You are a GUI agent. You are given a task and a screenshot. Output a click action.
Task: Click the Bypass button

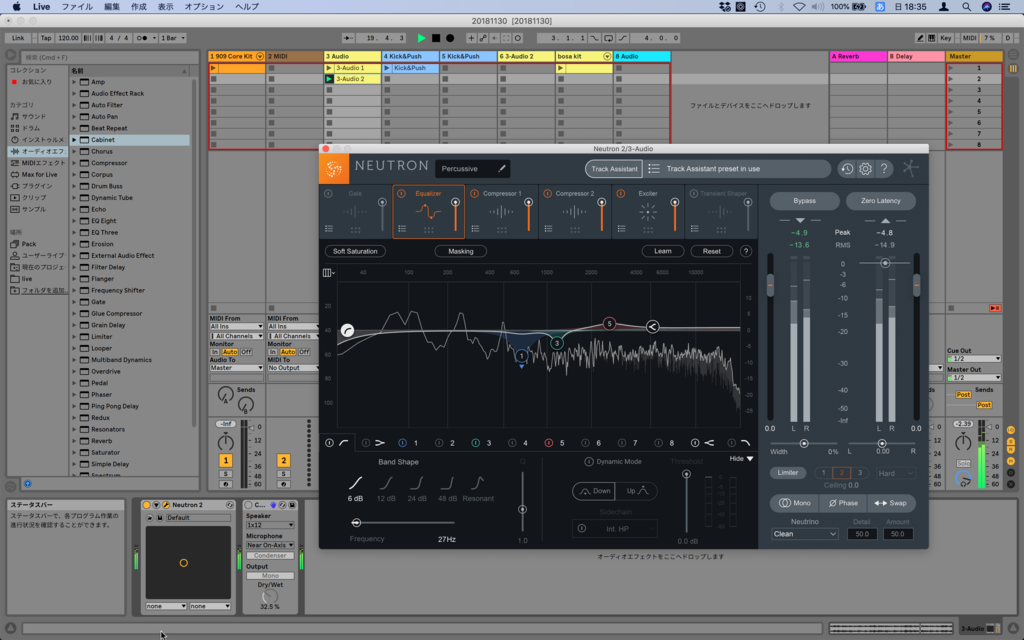pyautogui.click(x=804, y=201)
